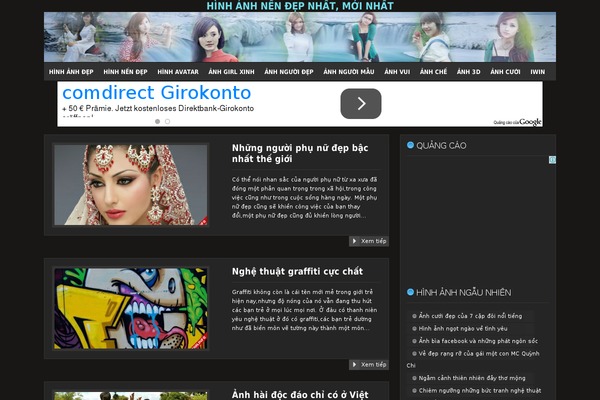Select ẢNH NGƯỜI MẪU in navigation
Image resolution: width=600 pixels, height=400 pixels.
point(349,72)
